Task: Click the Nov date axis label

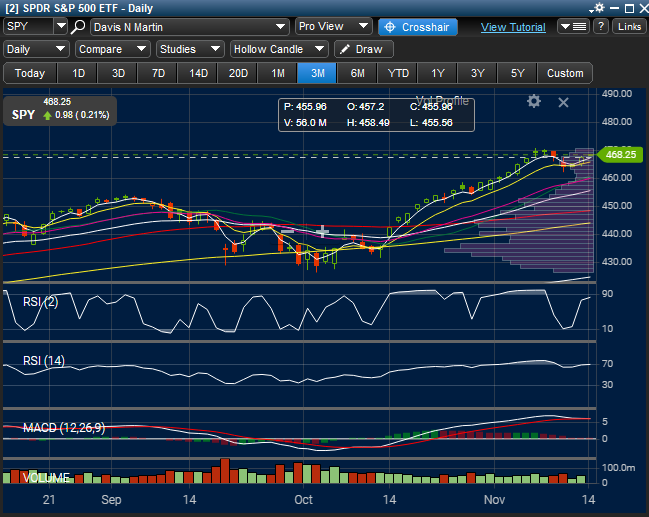Action: [494, 500]
